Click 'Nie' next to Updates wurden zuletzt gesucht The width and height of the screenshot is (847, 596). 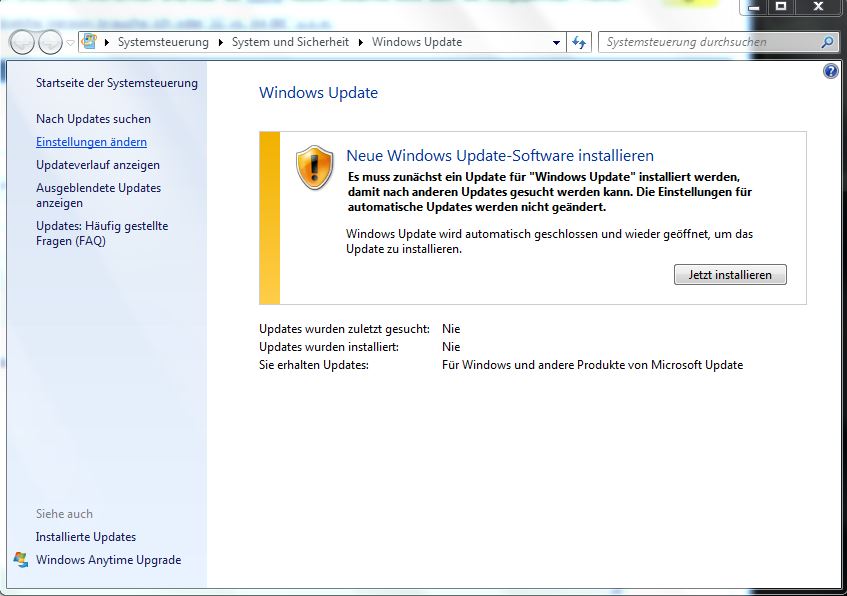pyautogui.click(x=451, y=329)
